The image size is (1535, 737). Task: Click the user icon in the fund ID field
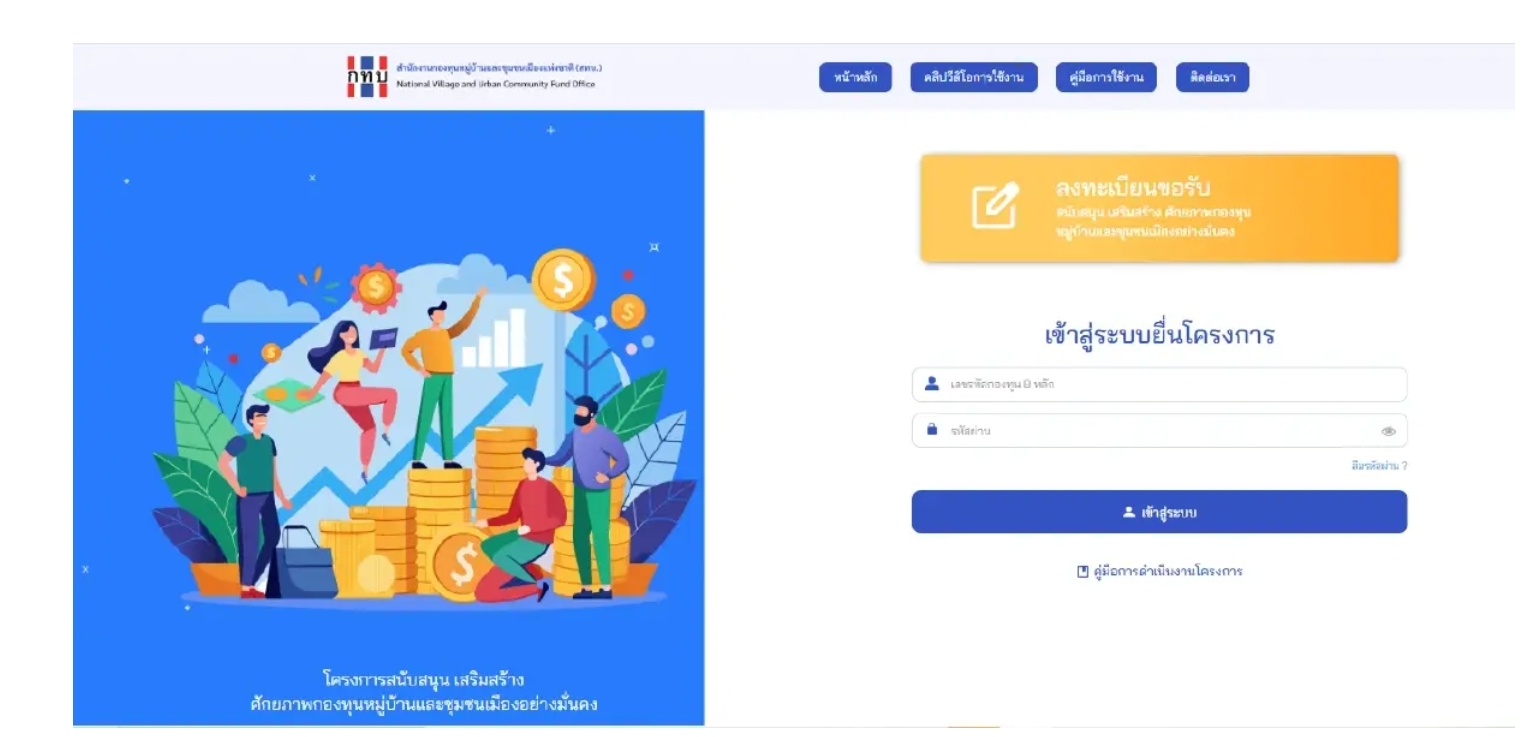click(932, 384)
